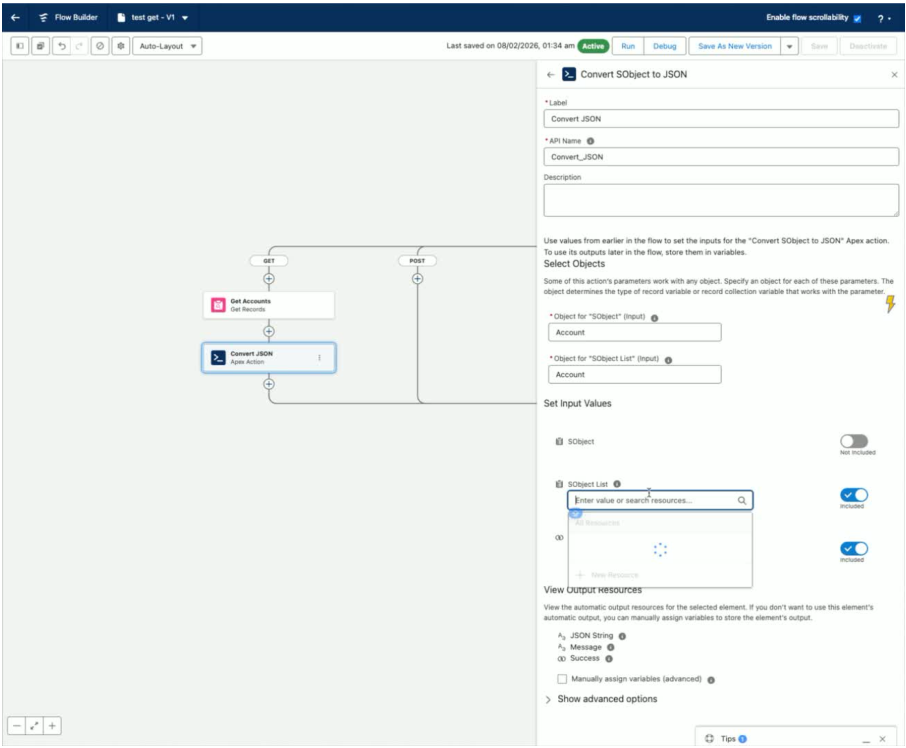Open the Convert JSON element options menu
The image size is (906, 748).
pos(319,358)
